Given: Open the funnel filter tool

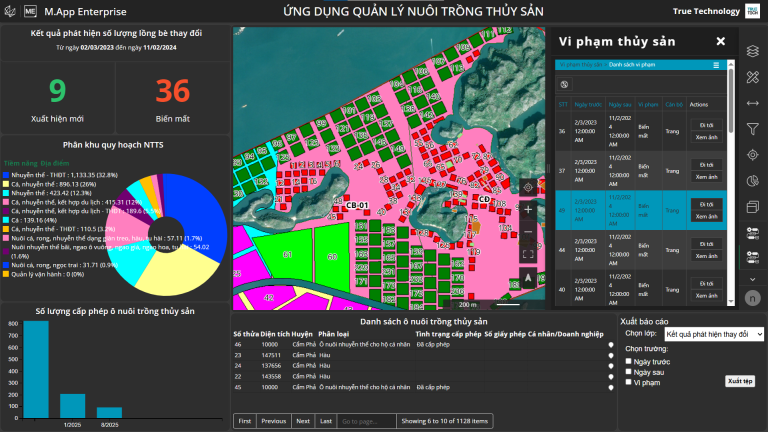Looking at the screenshot, I should 753,128.
